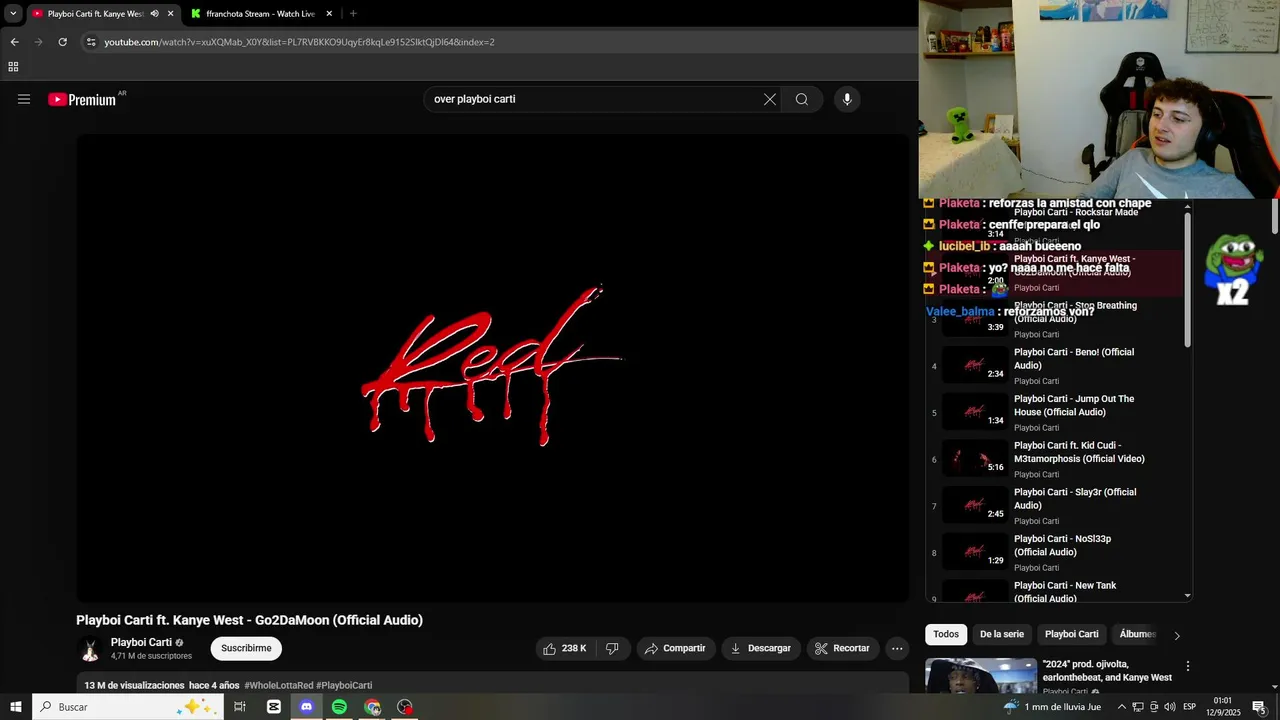Viewport: 1280px width, 720px height.
Task: Click the Windows Buscar search box
Action: coord(126,707)
